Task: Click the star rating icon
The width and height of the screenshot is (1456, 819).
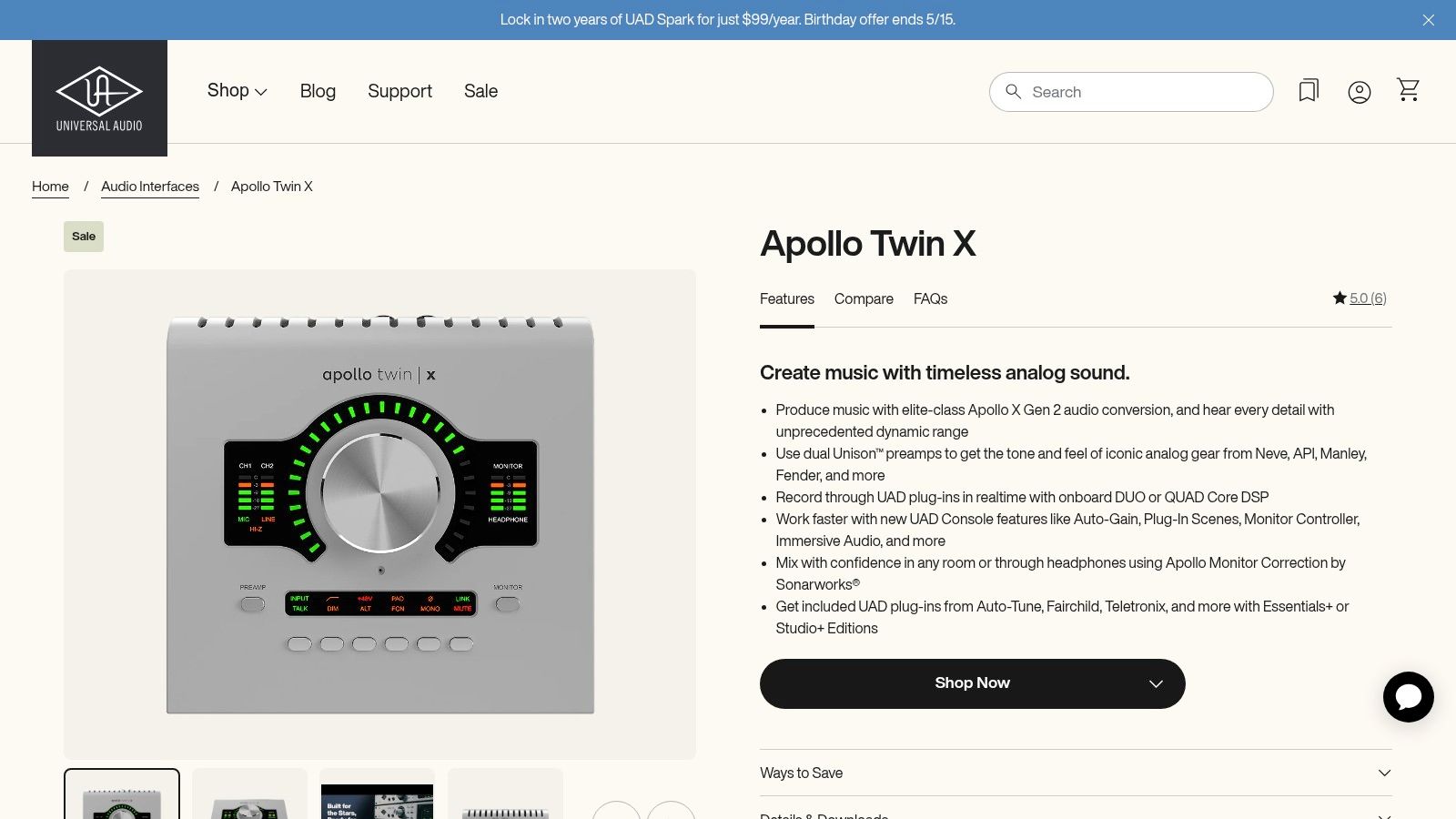Action: tap(1340, 298)
